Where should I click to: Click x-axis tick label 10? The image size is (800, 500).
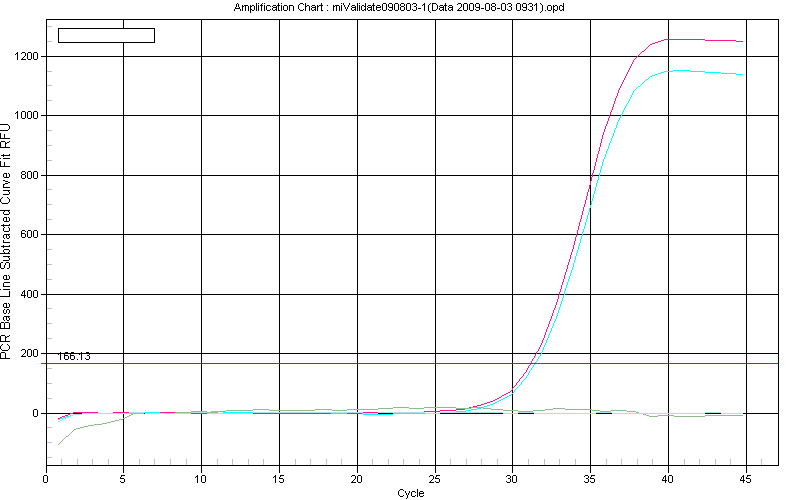(201, 479)
